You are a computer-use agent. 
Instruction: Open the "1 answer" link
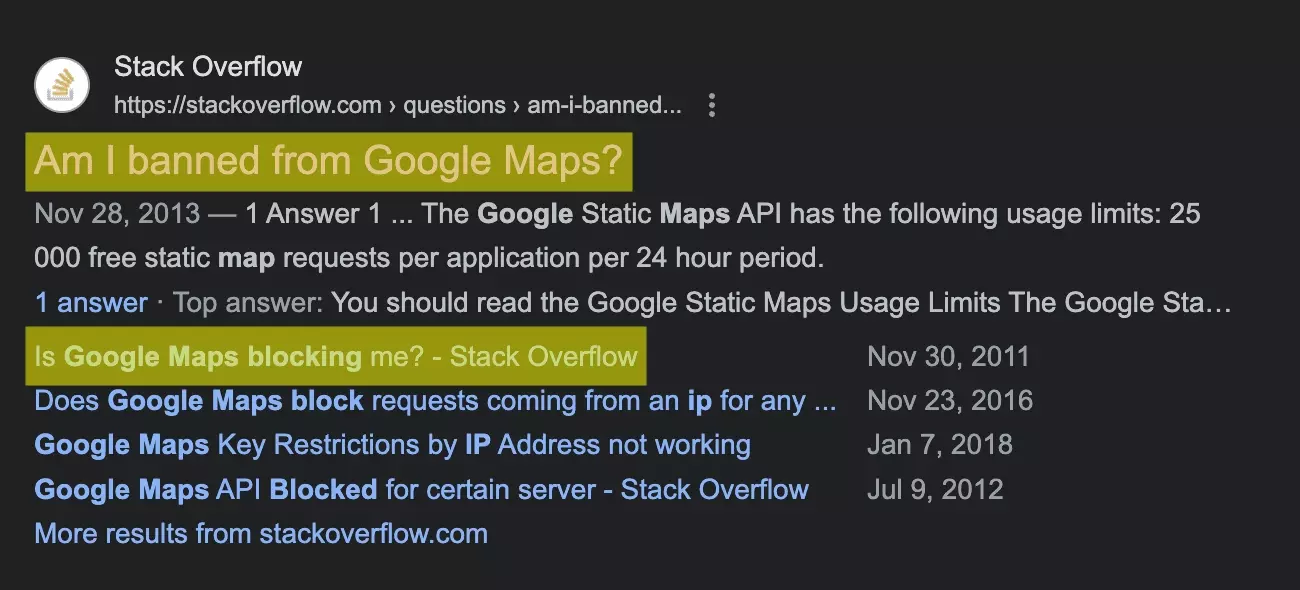[91, 302]
